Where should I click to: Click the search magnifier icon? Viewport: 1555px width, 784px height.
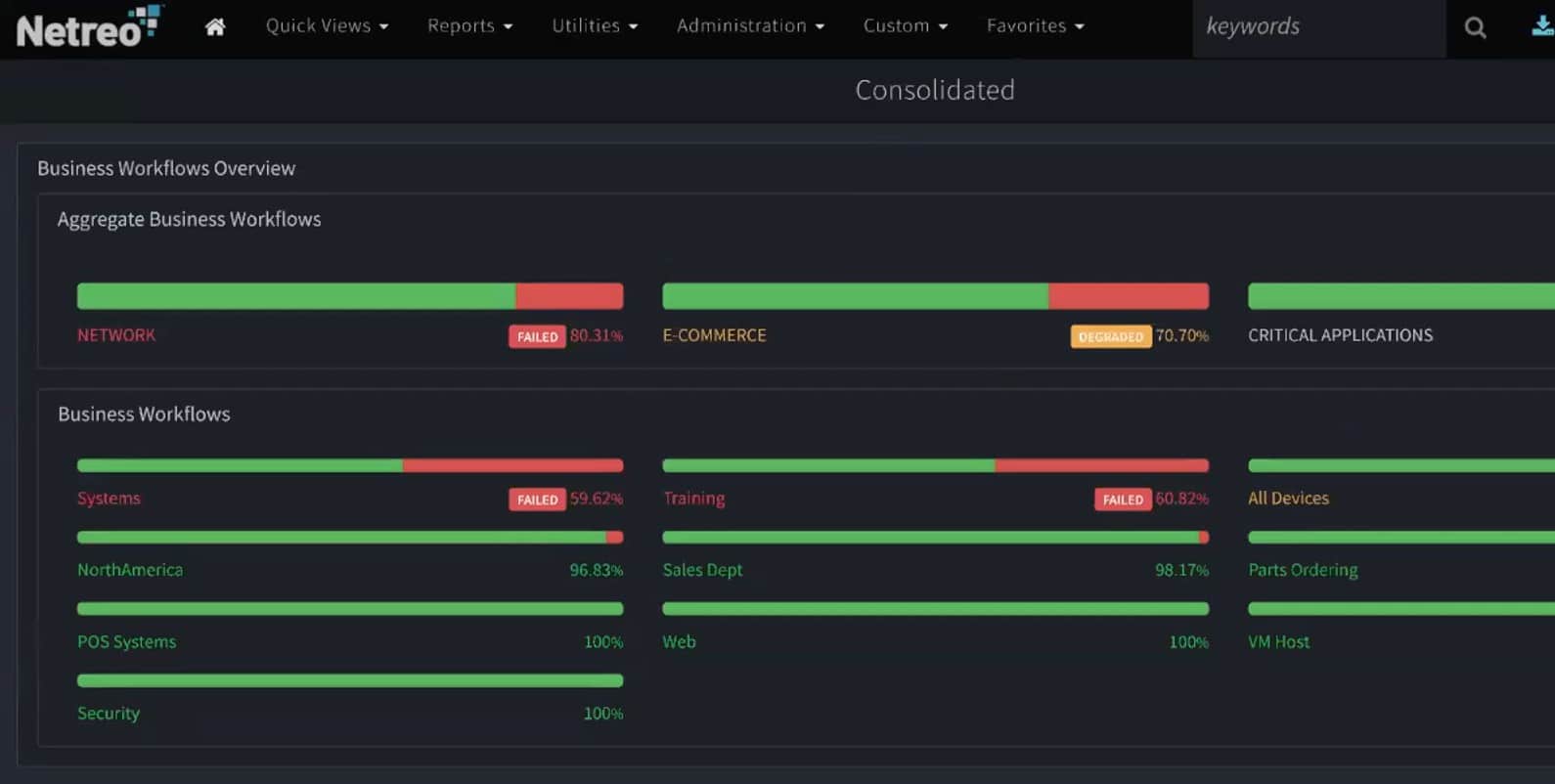(1475, 28)
